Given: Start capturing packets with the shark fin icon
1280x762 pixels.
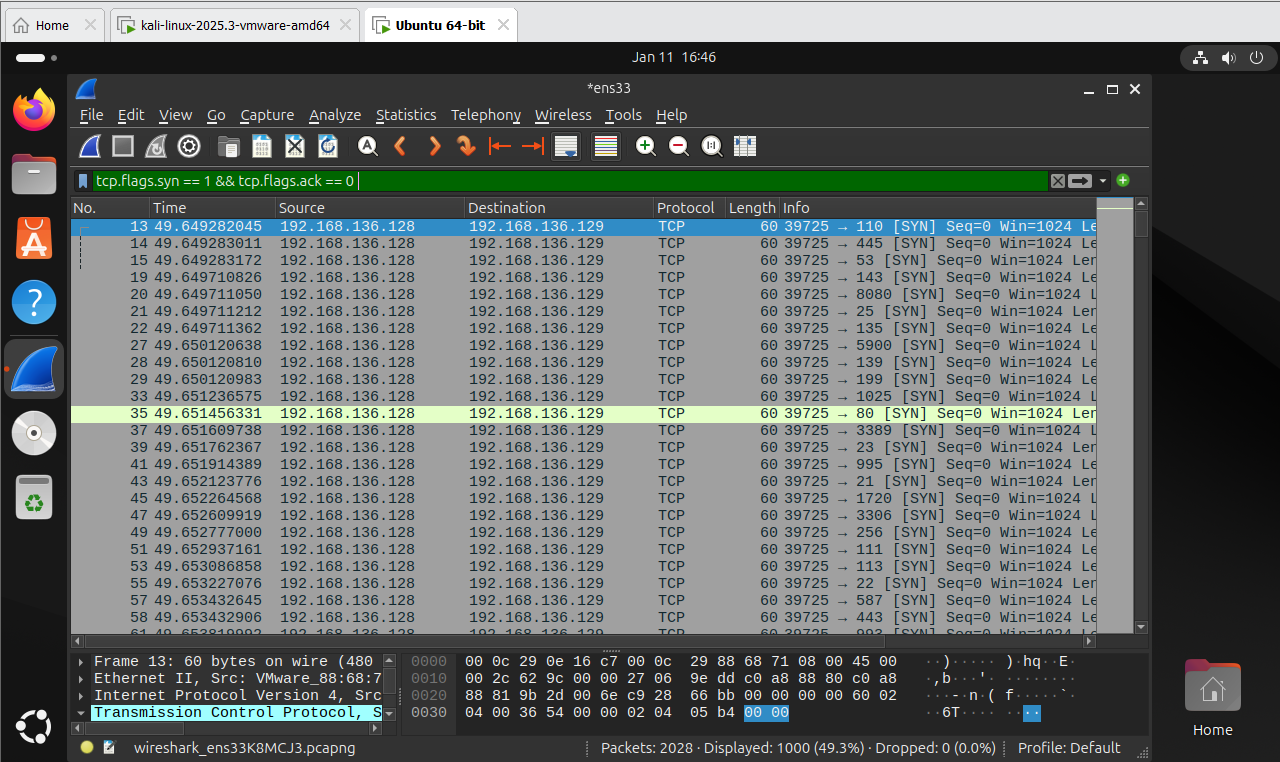Looking at the screenshot, I should 91,146.
